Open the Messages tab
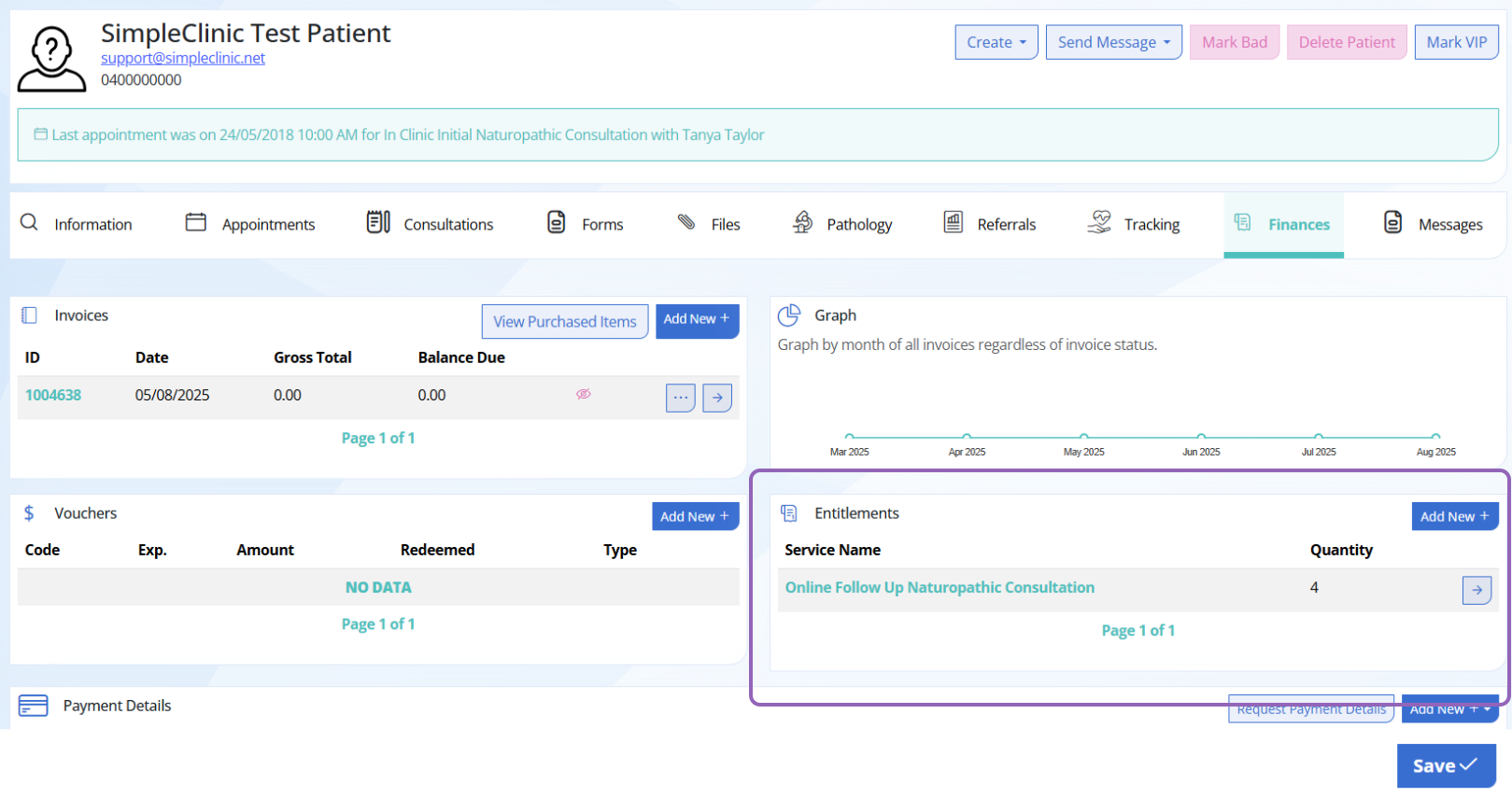1512x798 pixels. [x=1434, y=224]
